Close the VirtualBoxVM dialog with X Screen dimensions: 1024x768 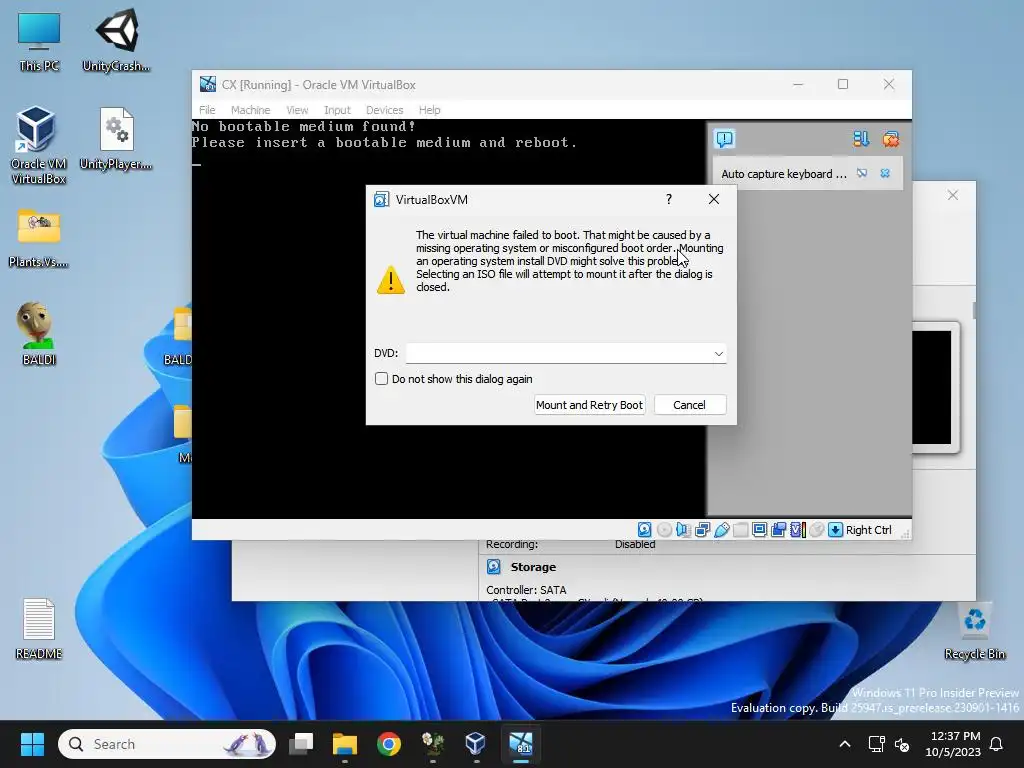[714, 199]
